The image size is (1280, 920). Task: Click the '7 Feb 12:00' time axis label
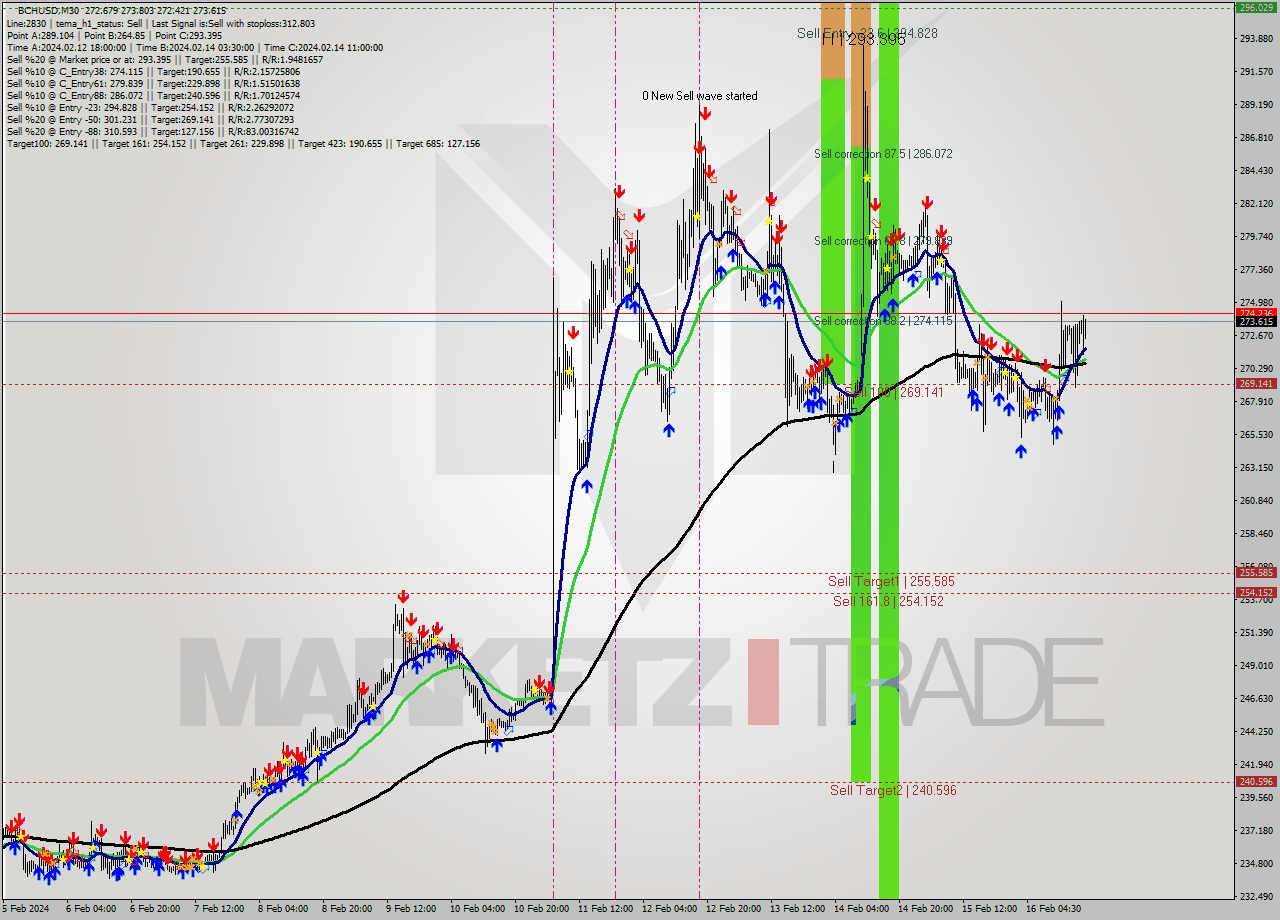coord(218,909)
